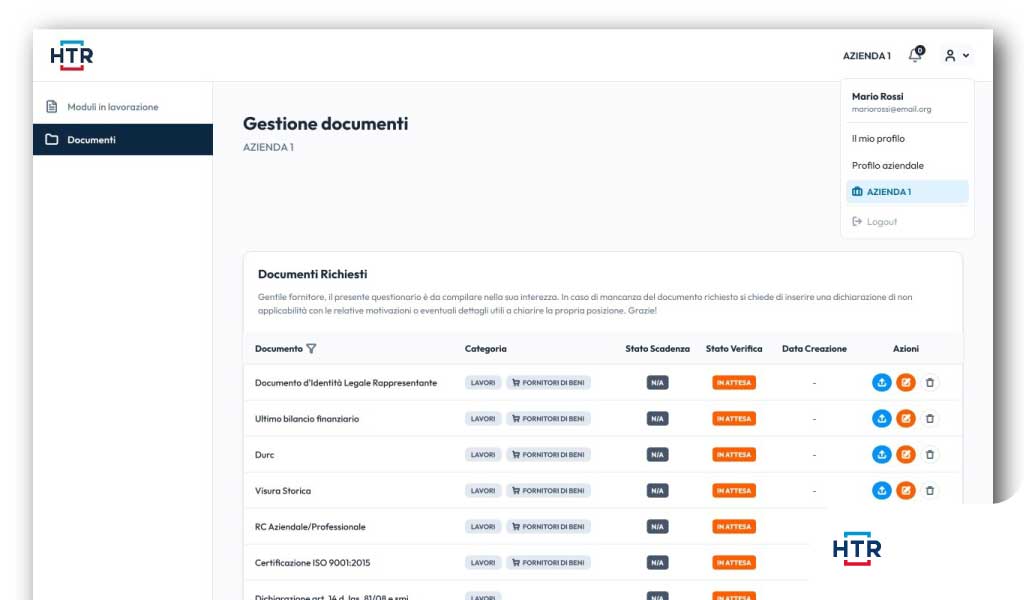Image resolution: width=1024 pixels, height=600 pixels.
Task: Upload file for Ultimo bilancio finanziario
Action: click(x=882, y=418)
